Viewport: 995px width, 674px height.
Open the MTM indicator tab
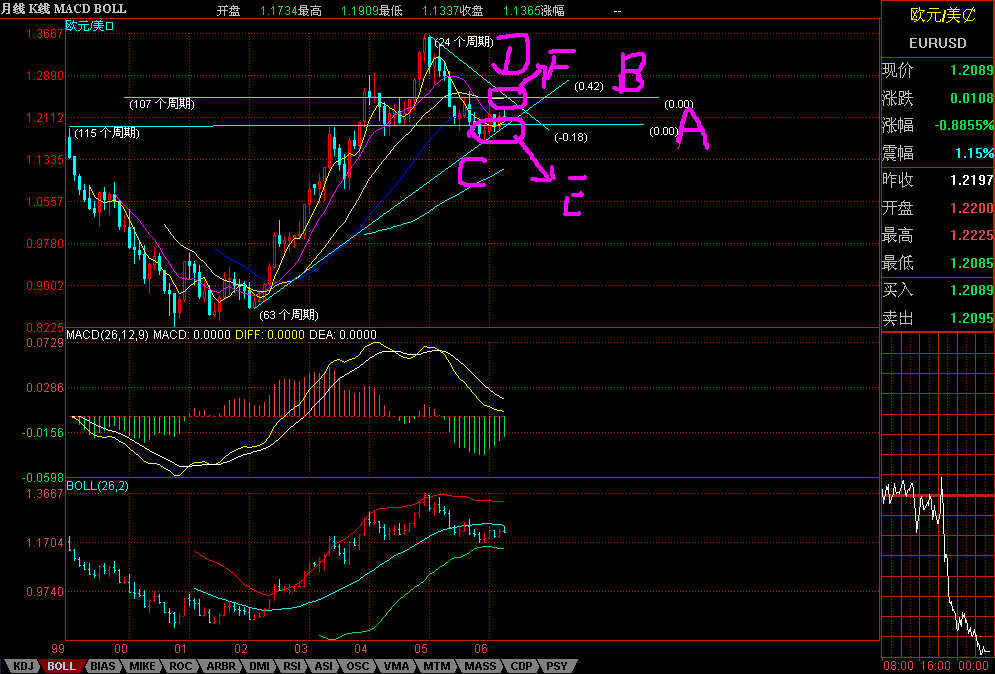[x=437, y=666]
